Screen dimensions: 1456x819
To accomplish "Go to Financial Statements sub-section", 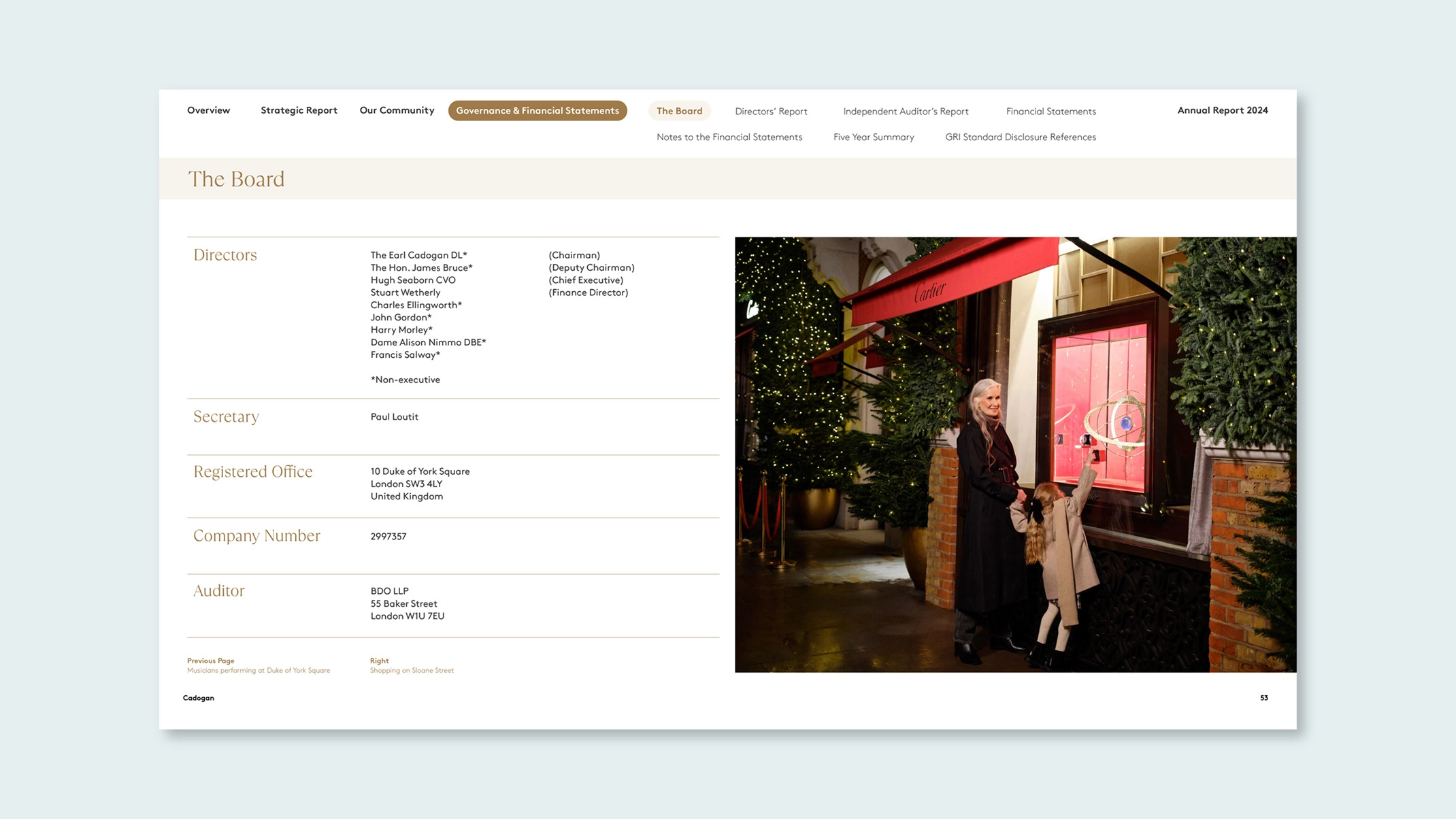I will coord(1050,112).
